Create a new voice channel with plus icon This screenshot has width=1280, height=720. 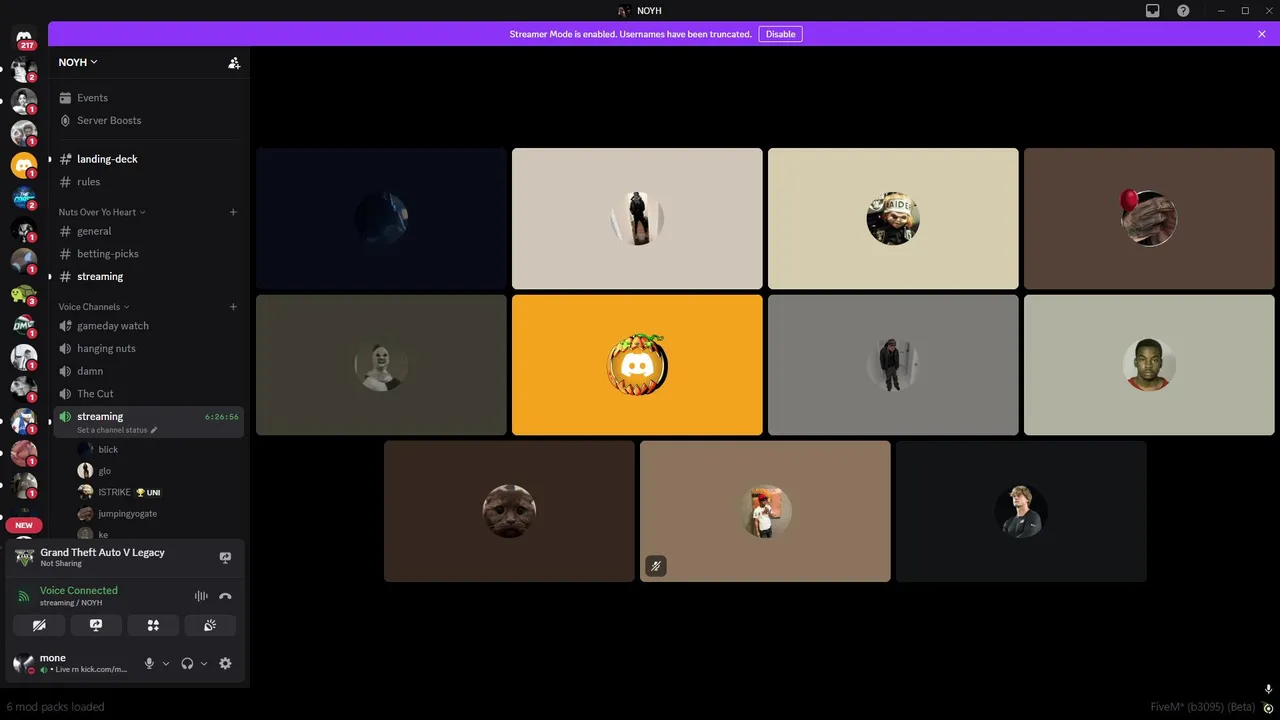pos(233,307)
